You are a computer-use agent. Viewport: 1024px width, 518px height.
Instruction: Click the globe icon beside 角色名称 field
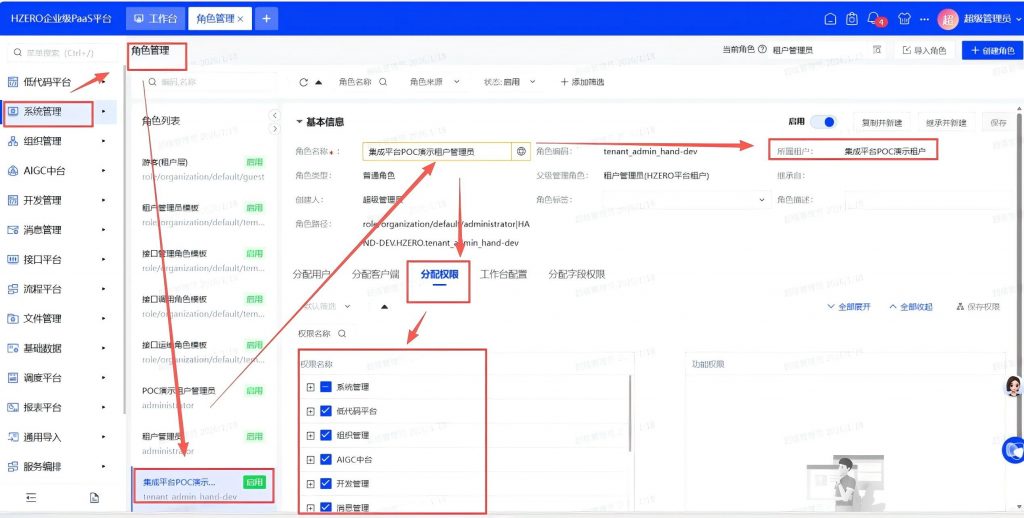coord(520,152)
